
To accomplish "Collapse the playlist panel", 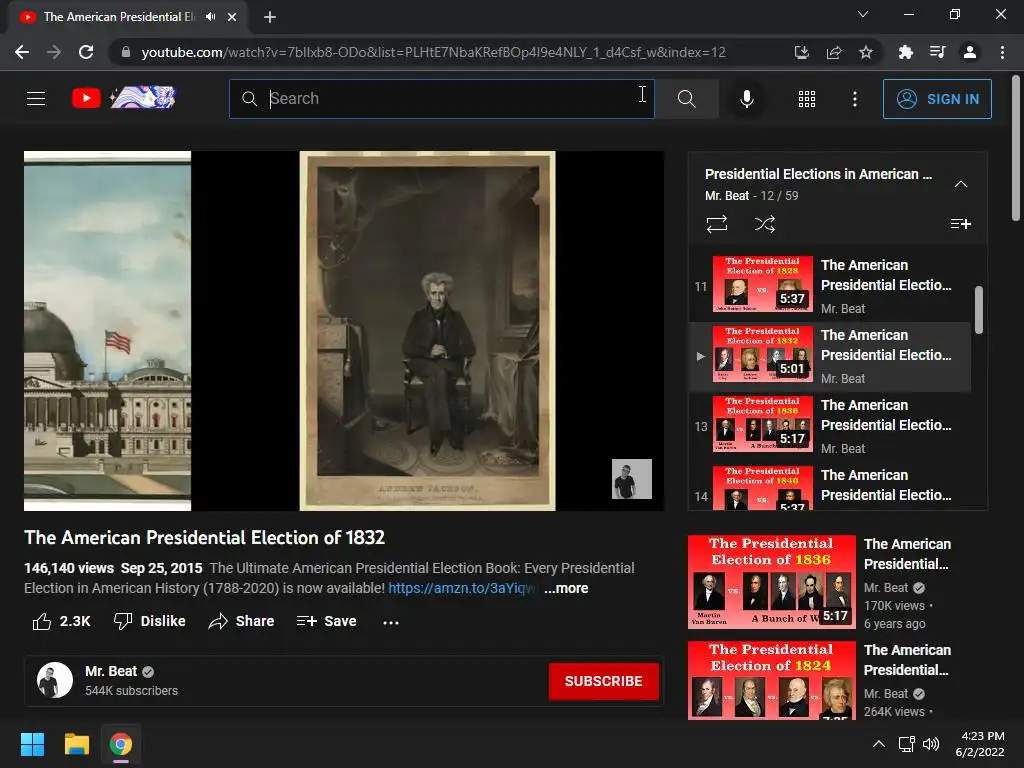I will pos(961,184).
